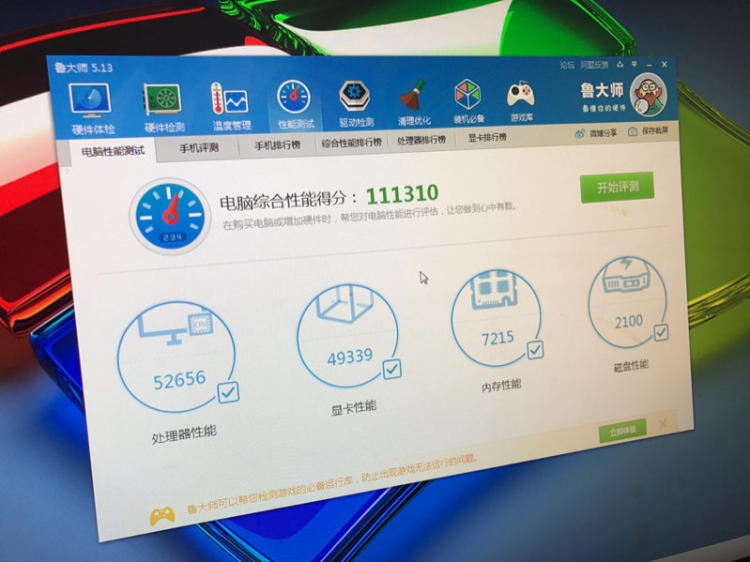Screen dimensions: 750x562
Task: Click the skin change icon in title bar
Action: 620,64
